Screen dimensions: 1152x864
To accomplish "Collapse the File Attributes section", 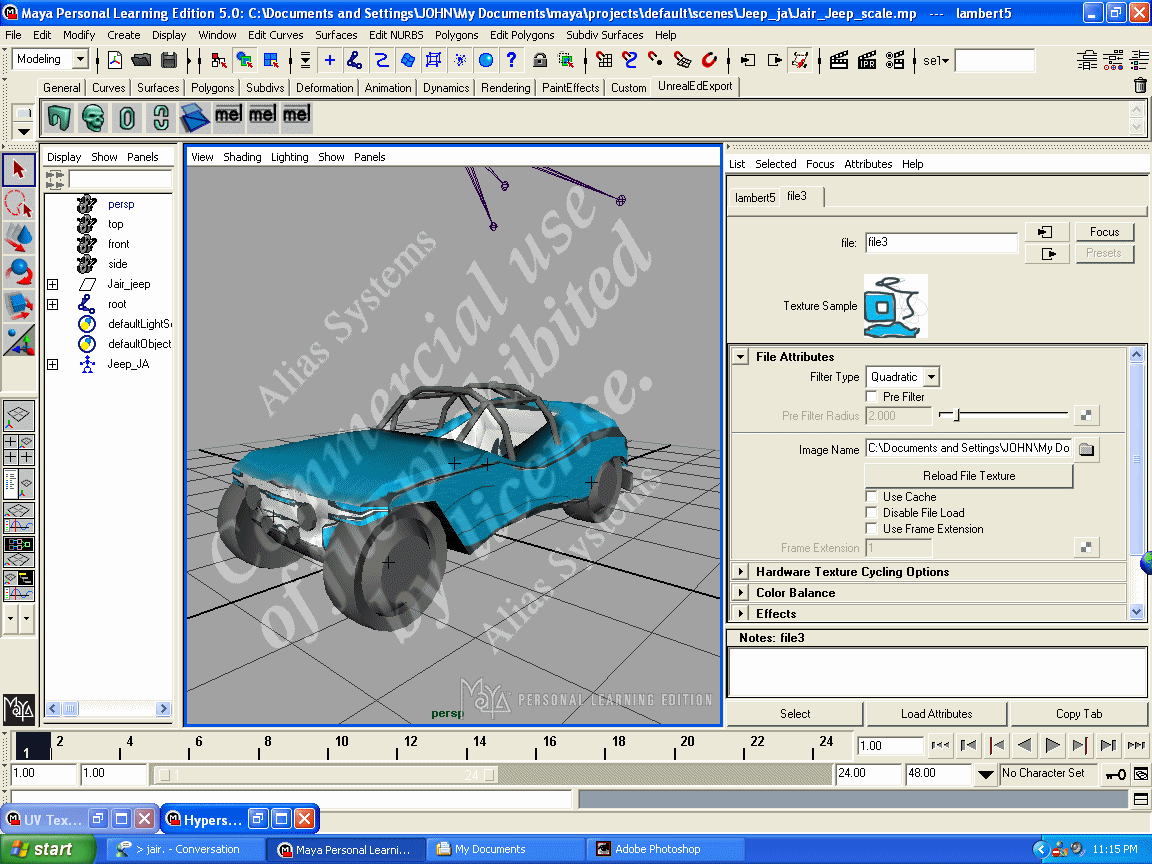I will (x=741, y=357).
